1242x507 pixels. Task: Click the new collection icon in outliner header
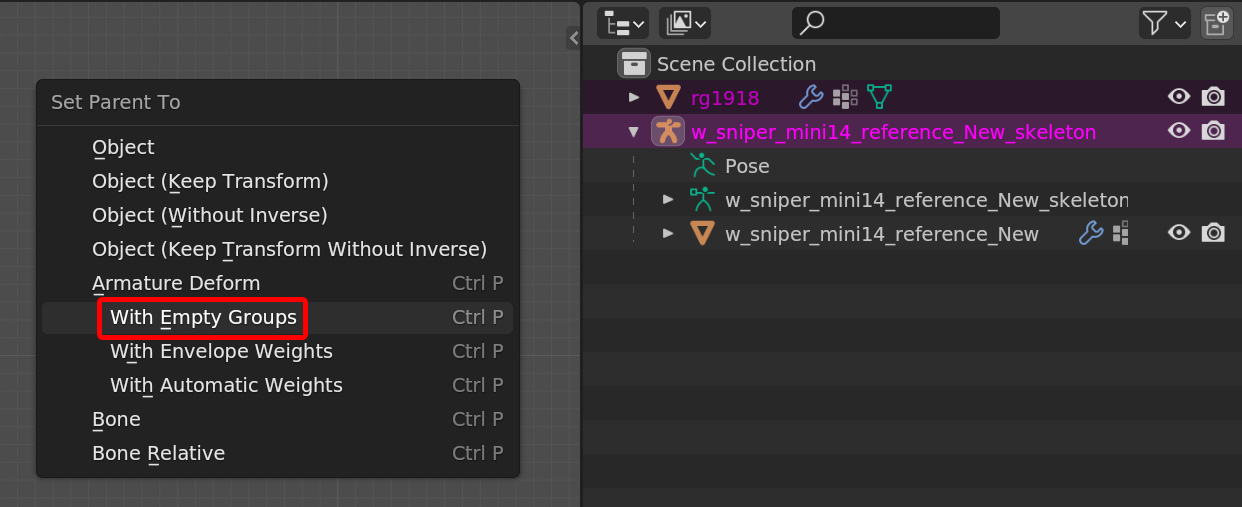click(x=1216, y=23)
